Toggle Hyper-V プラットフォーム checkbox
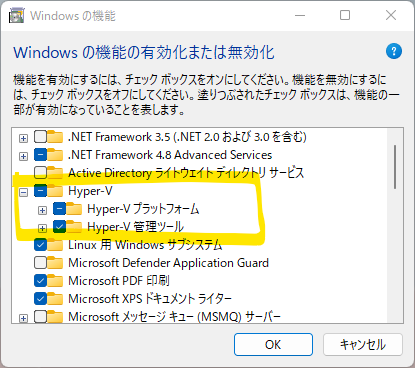Viewport: 415px width, 368px height. (x=59, y=209)
